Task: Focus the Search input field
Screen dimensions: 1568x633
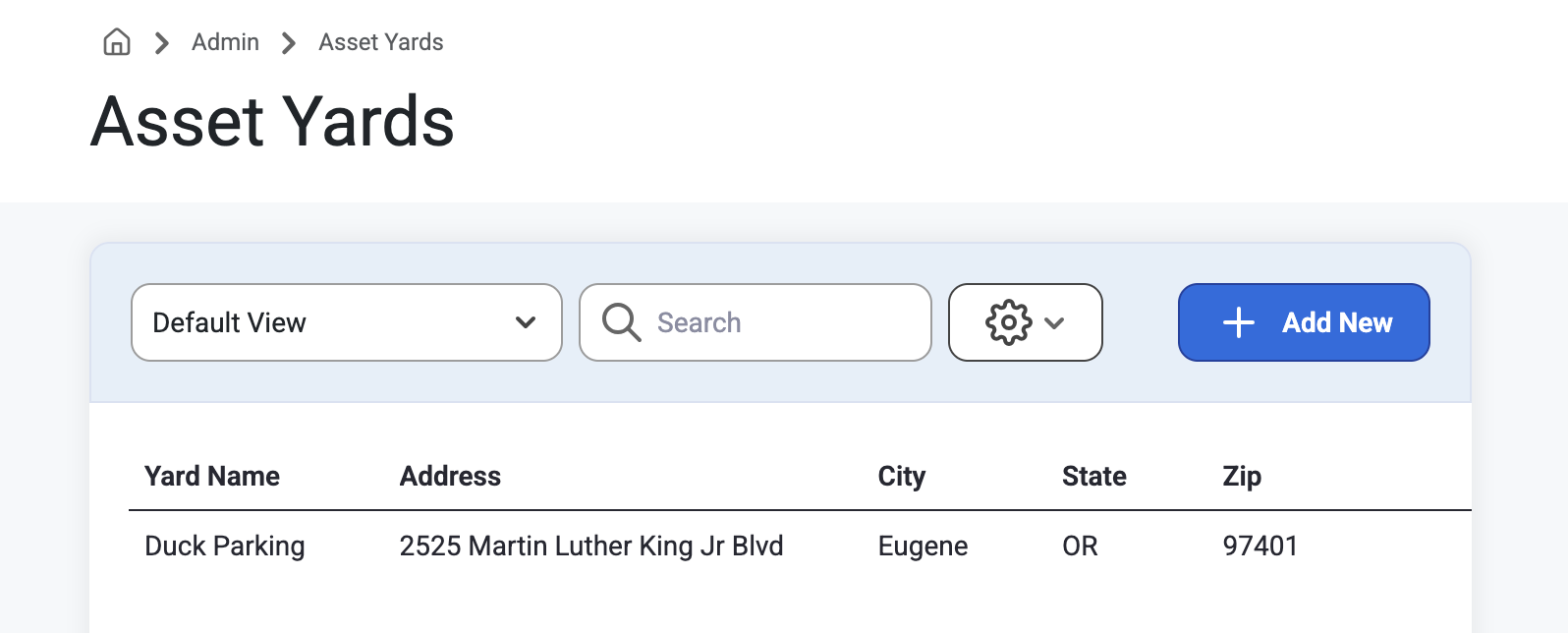Action: pyautogui.click(x=756, y=322)
